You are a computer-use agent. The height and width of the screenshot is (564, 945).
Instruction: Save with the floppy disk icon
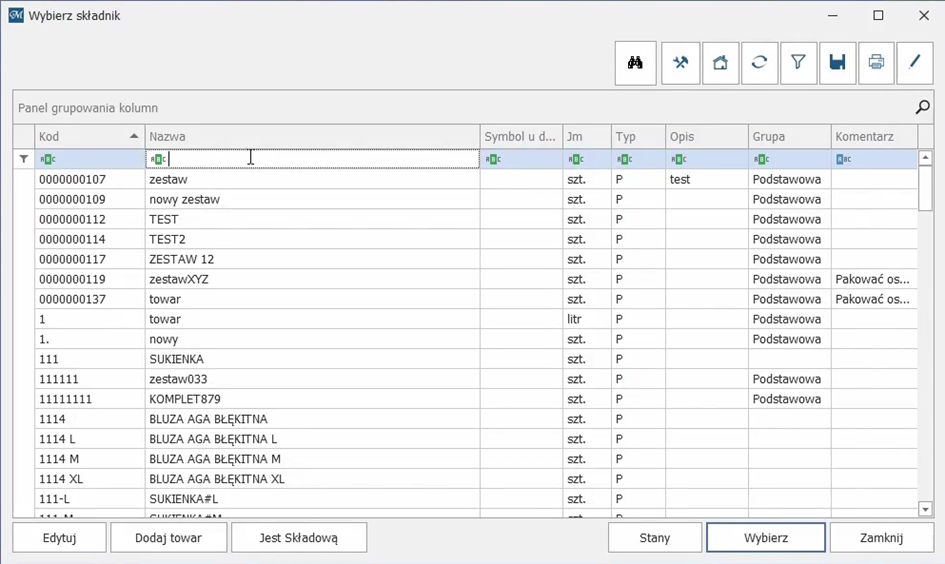click(x=837, y=62)
